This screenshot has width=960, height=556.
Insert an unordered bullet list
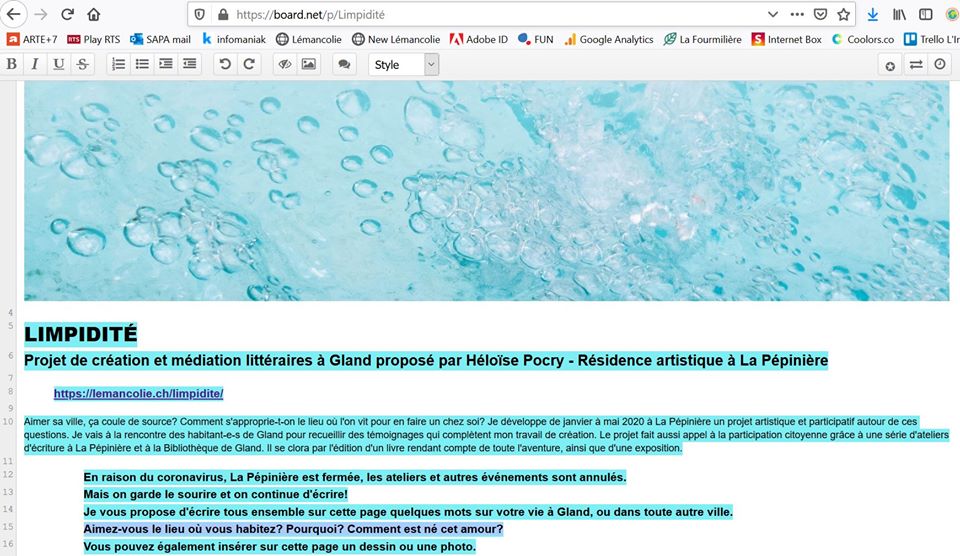(142, 64)
